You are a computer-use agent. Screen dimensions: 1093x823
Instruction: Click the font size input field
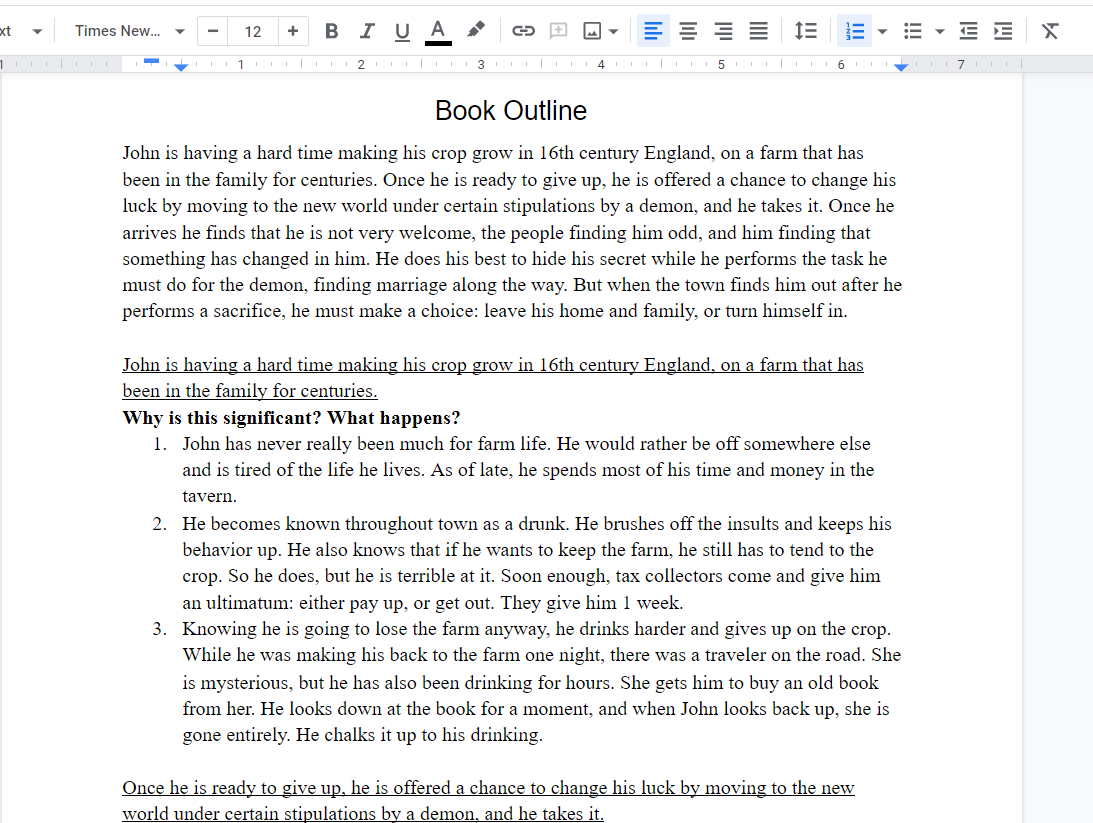(x=252, y=31)
